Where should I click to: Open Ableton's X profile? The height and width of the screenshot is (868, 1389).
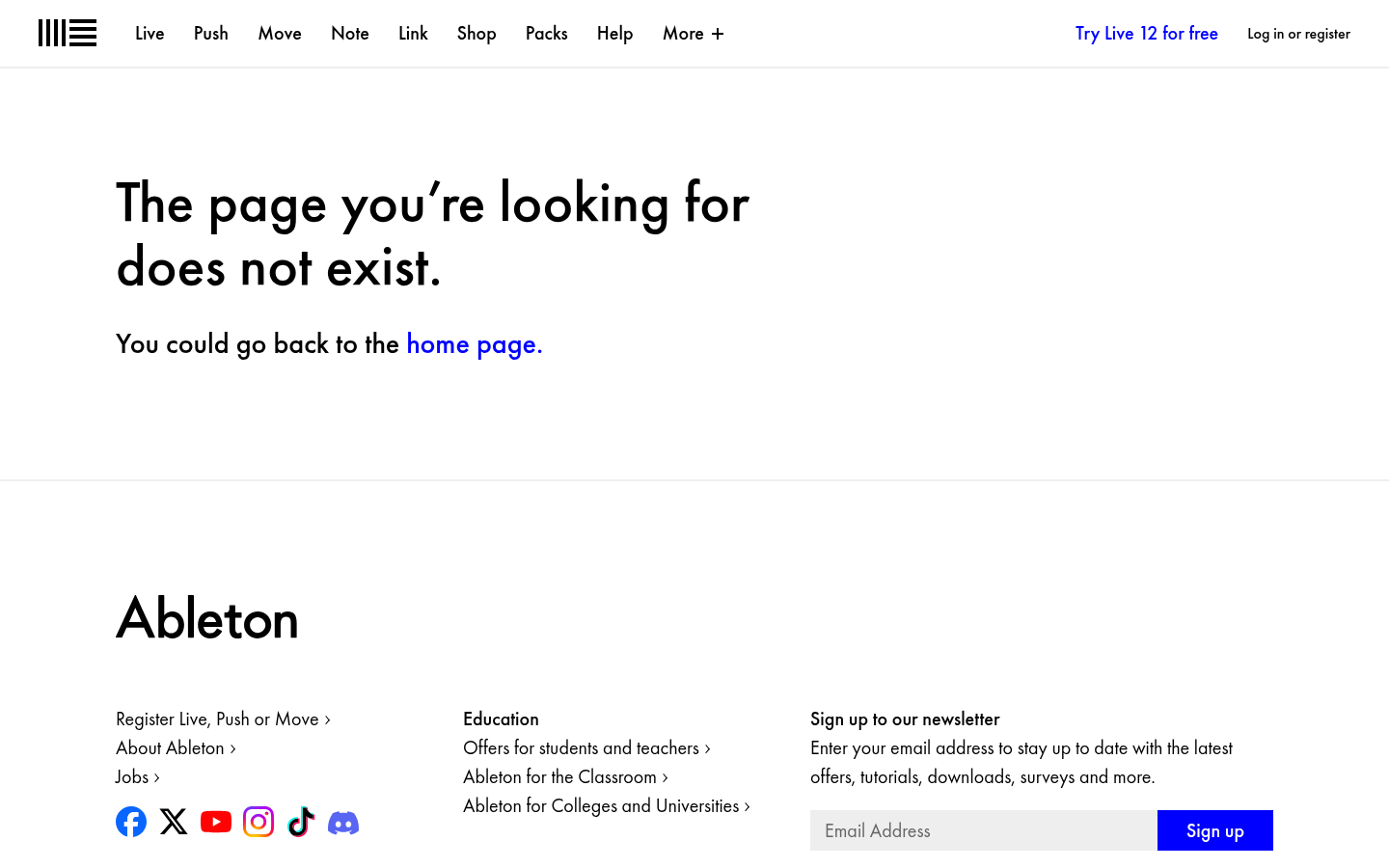pos(174,822)
